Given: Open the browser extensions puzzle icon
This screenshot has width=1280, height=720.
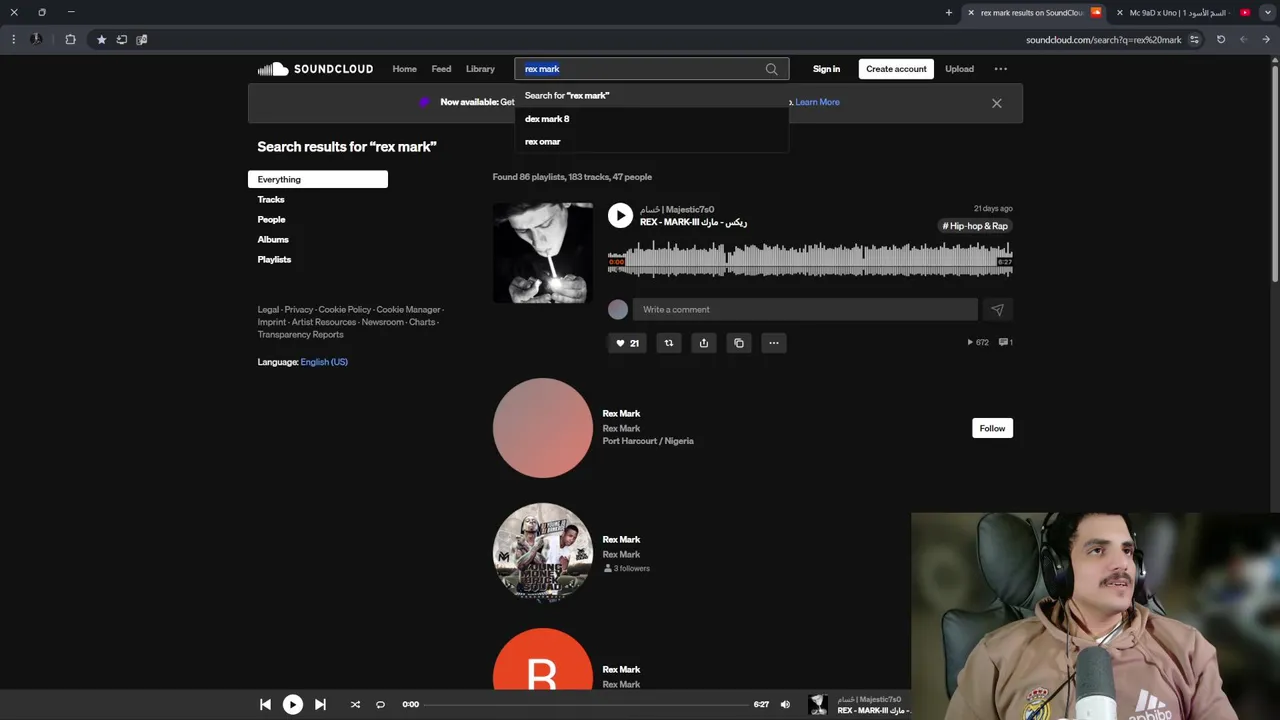Looking at the screenshot, I should pyautogui.click(x=70, y=39).
